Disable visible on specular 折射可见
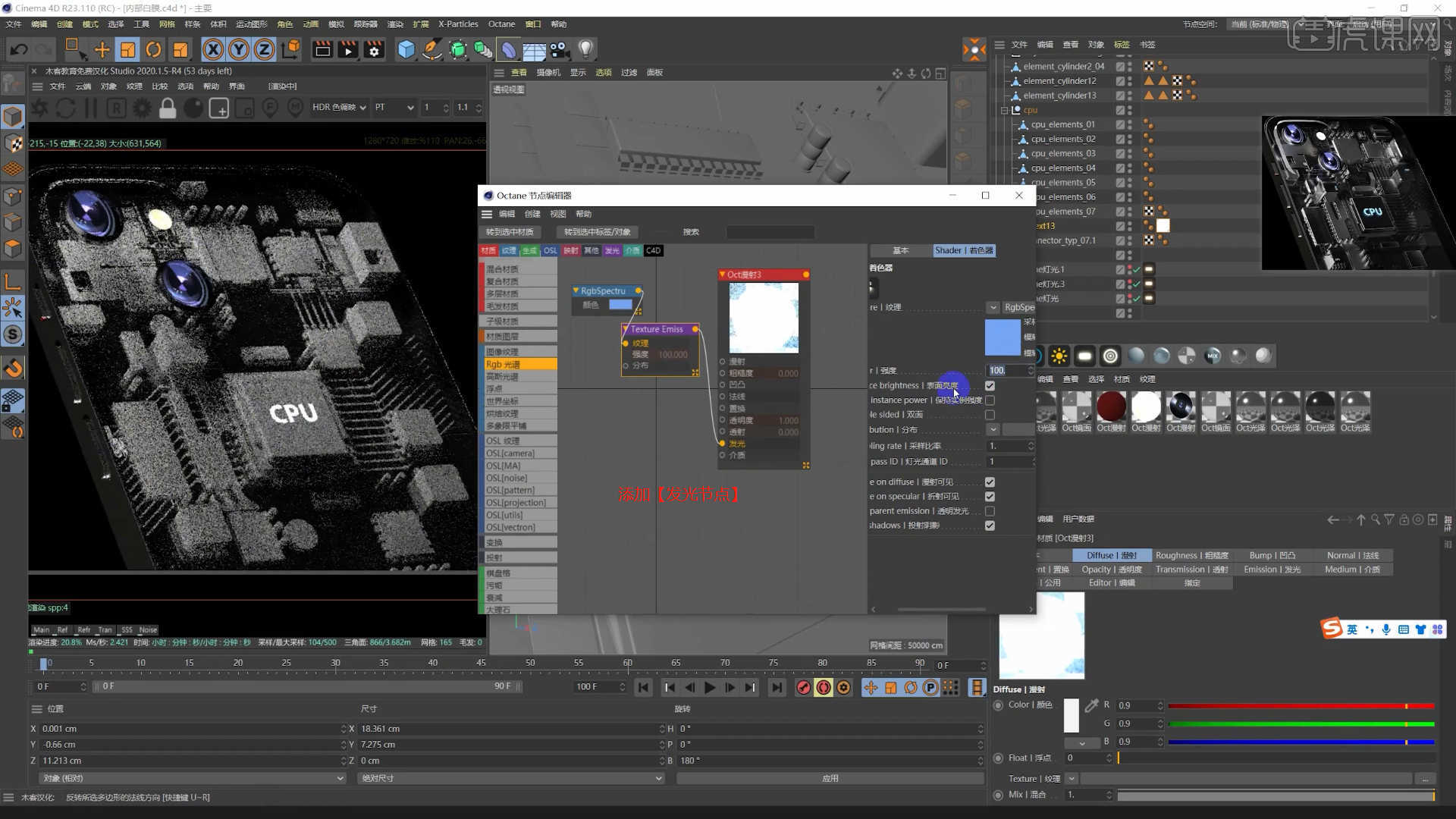Viewport: 1456px width, 819px height. [990, 497]
